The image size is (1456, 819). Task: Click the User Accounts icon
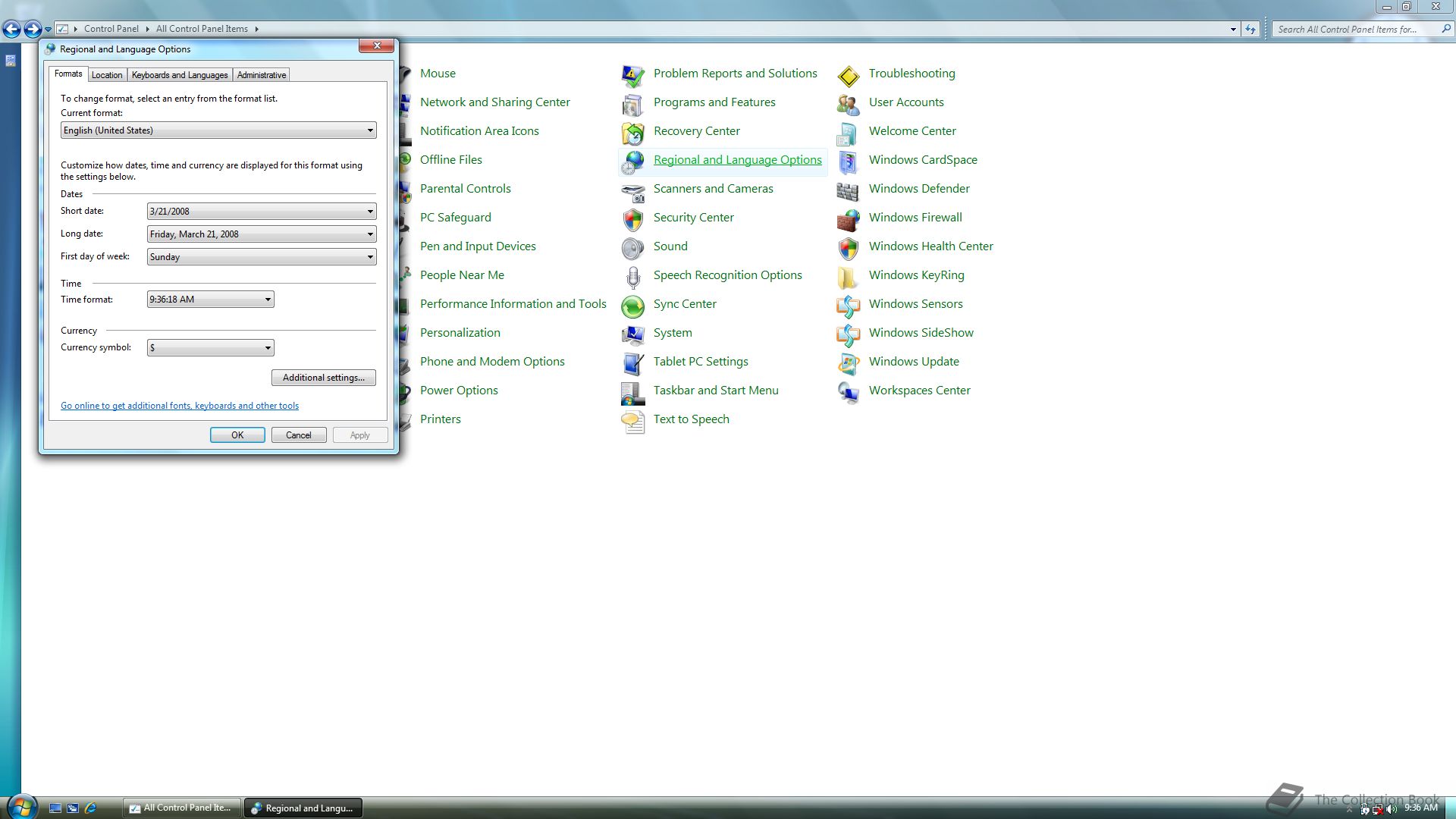click(848, 104)
